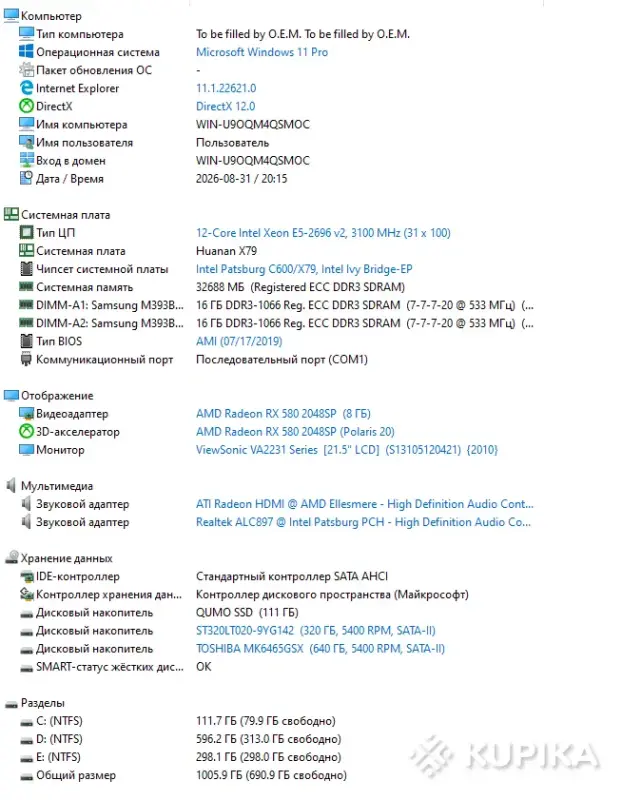Select the Контроллер дискового пространства (Майкрософт) value

[x=332, y=594]
